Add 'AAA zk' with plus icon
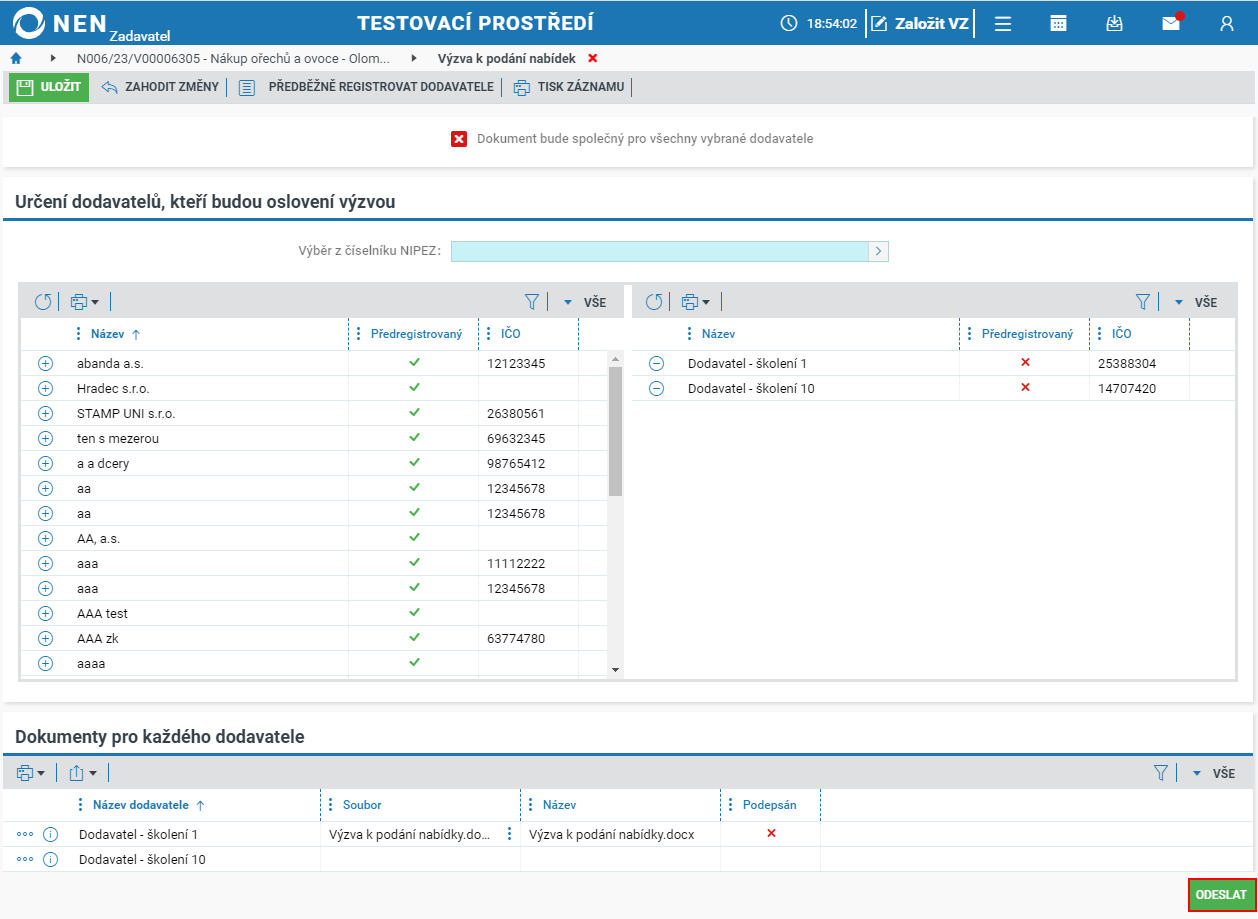Image resolution: width=1258 pixels, height=919 pixels. [x=45, y=638]
